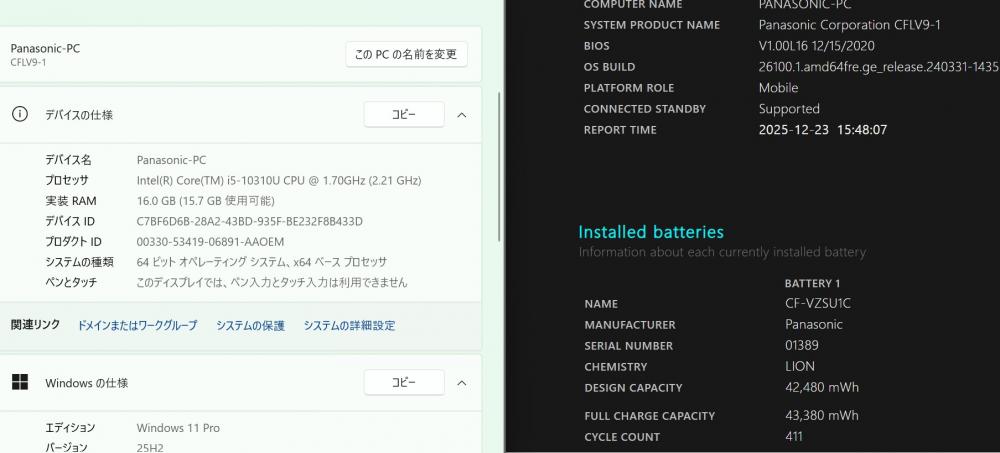
Task: Select the ペンとタッチ value text
Action: [272, 282]
